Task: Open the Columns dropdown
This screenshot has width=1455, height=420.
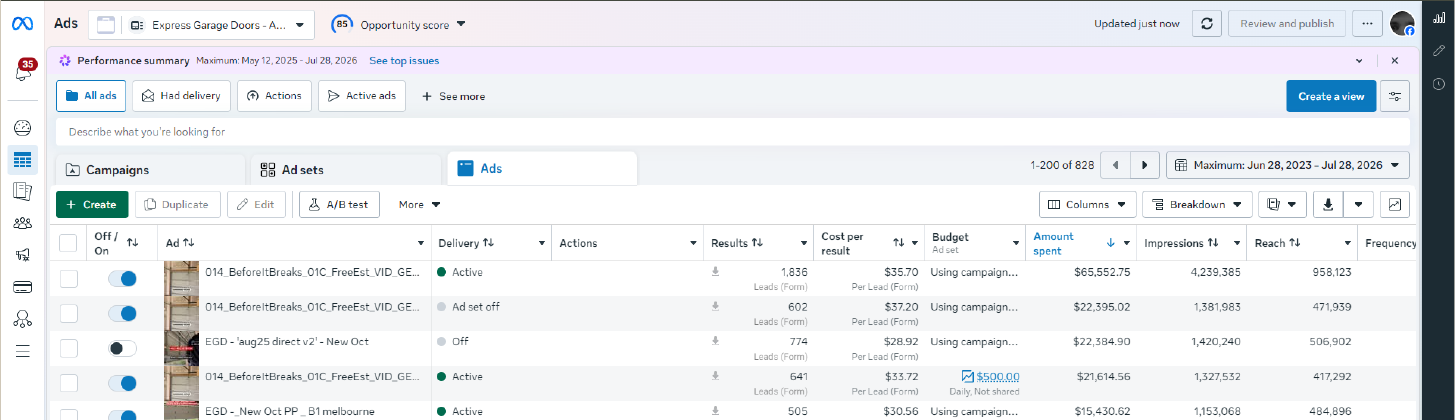Action: click(x=1087, y=205)
